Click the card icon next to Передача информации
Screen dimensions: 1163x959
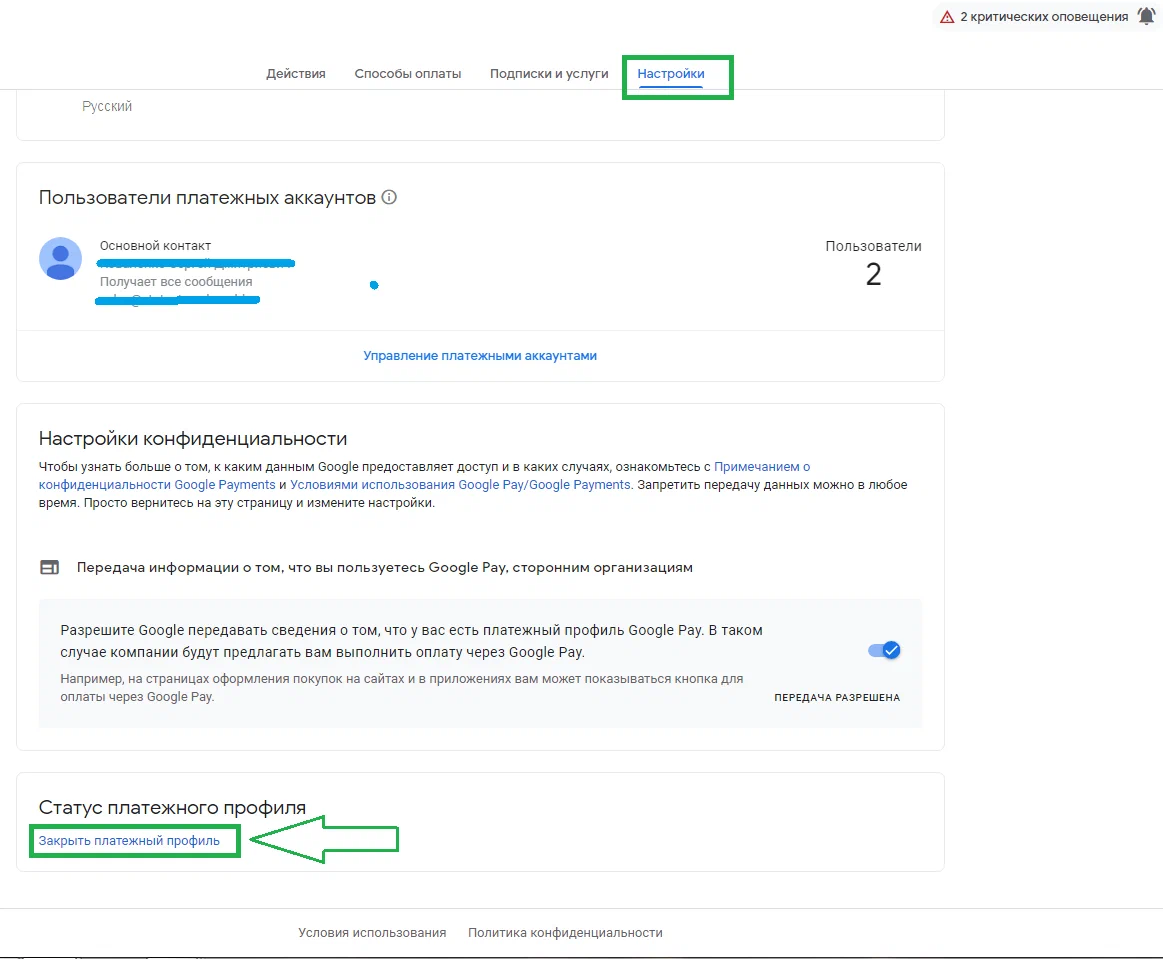coord(49,567)
